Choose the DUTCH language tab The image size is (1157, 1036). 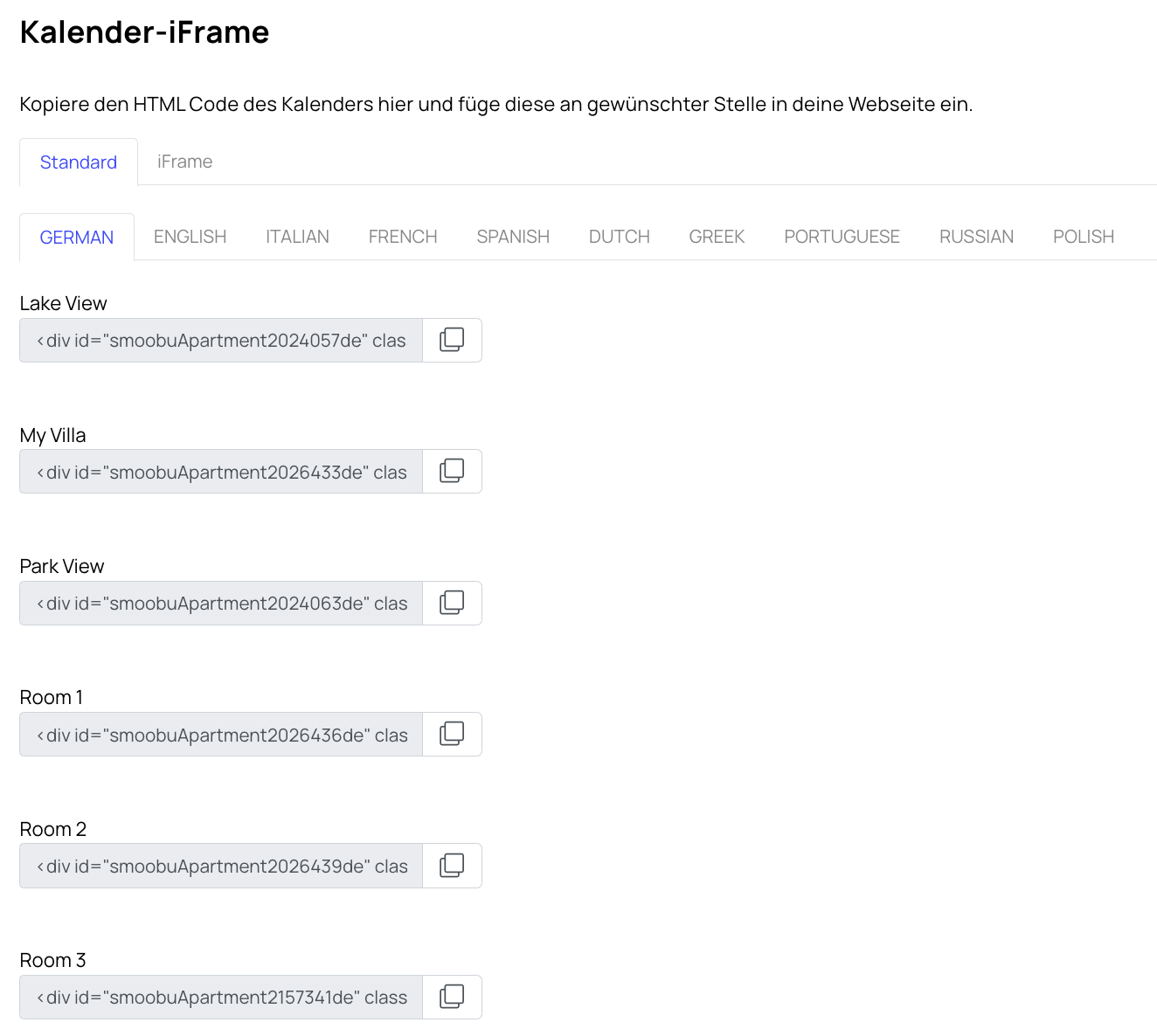click(619, 237)
